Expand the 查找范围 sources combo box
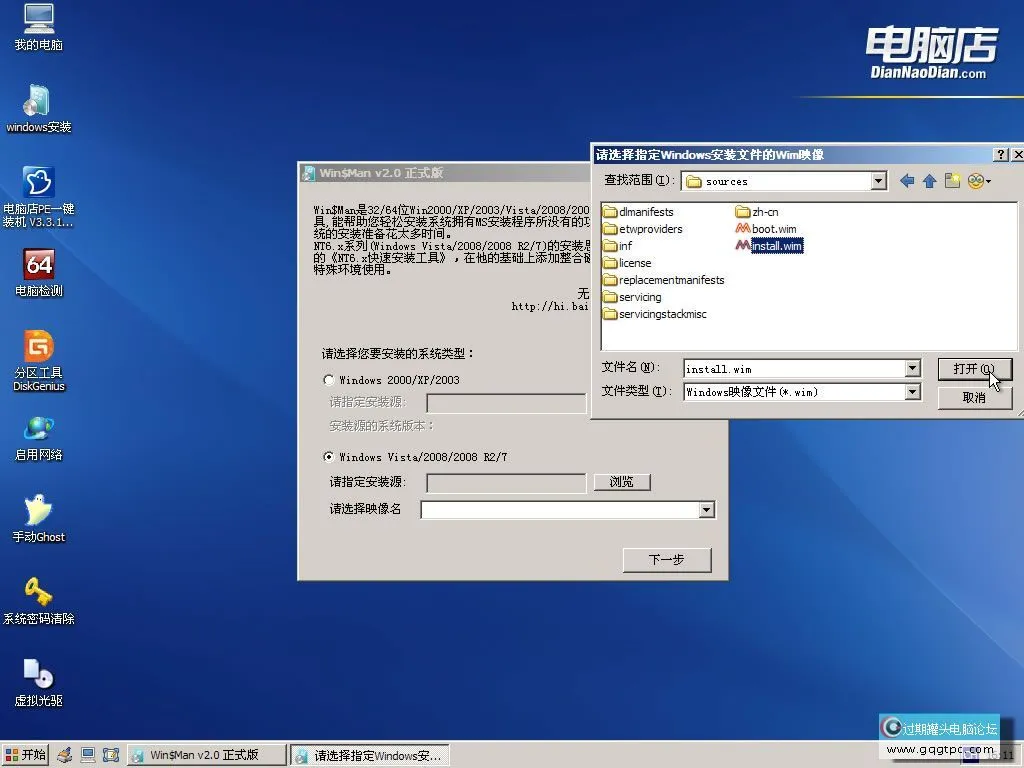The width and height of the screenshot is (1024, 768). [879, 181]
